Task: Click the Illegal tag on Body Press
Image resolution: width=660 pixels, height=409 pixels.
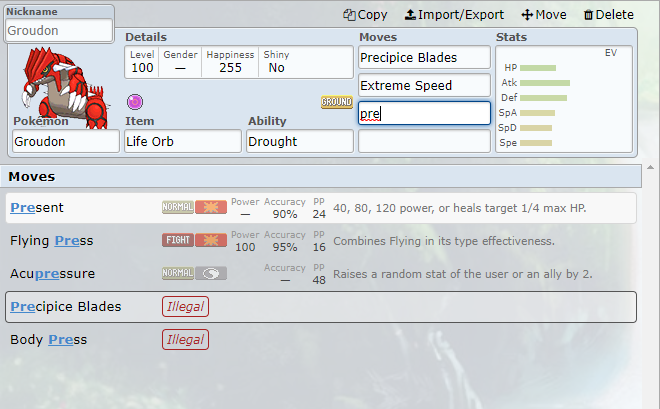Action: pos(185,340)
